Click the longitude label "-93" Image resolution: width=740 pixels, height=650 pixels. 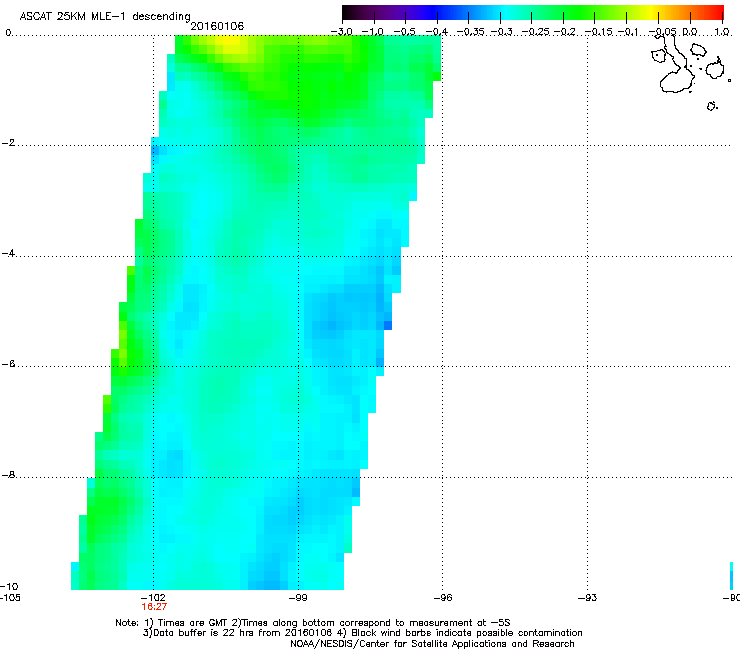pos(588,598)
